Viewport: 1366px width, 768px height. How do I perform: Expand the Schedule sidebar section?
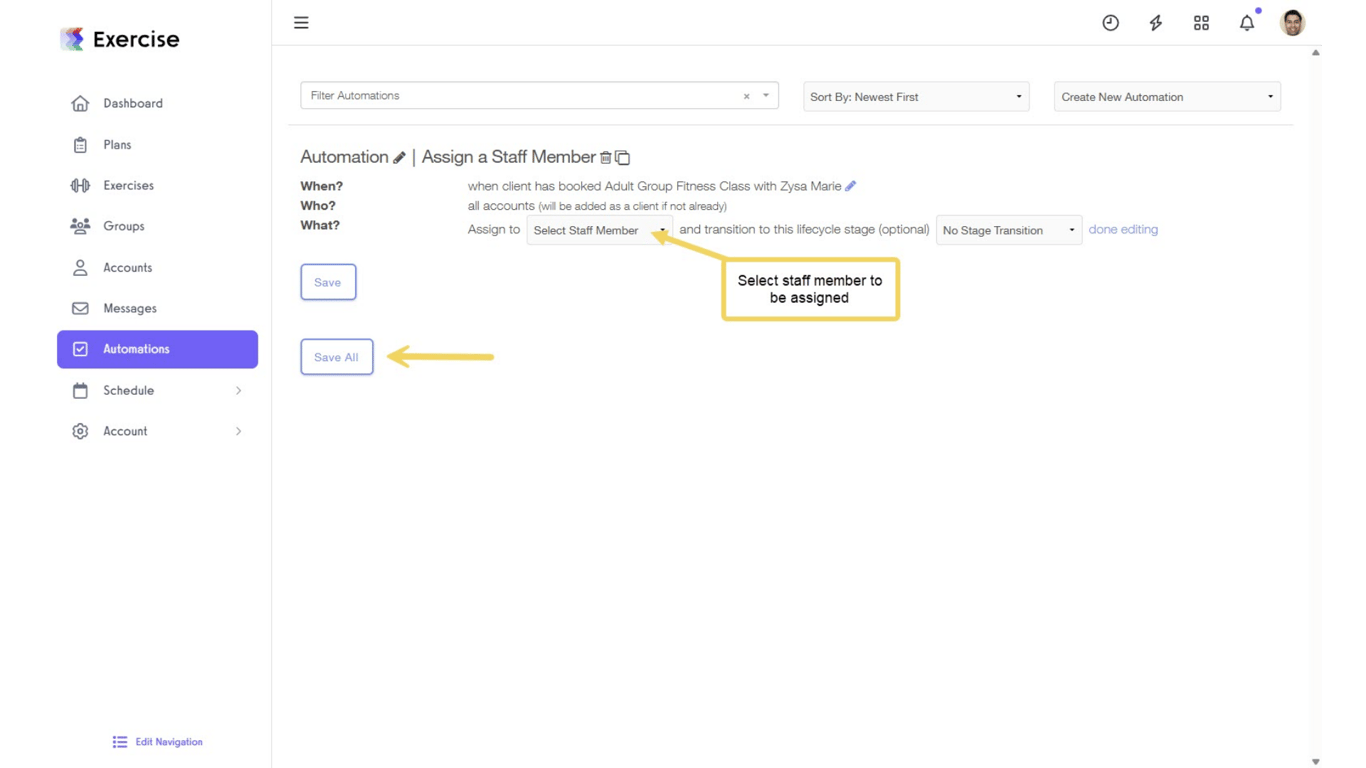click(x=129, y=390)
